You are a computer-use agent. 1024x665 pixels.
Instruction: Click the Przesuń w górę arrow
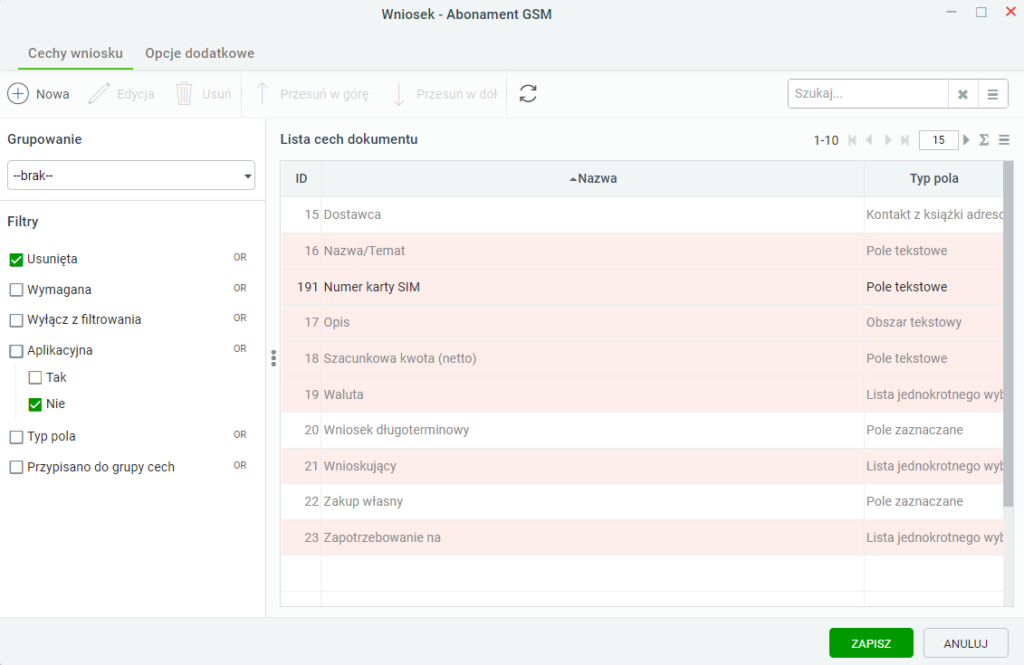coord(262,93)
